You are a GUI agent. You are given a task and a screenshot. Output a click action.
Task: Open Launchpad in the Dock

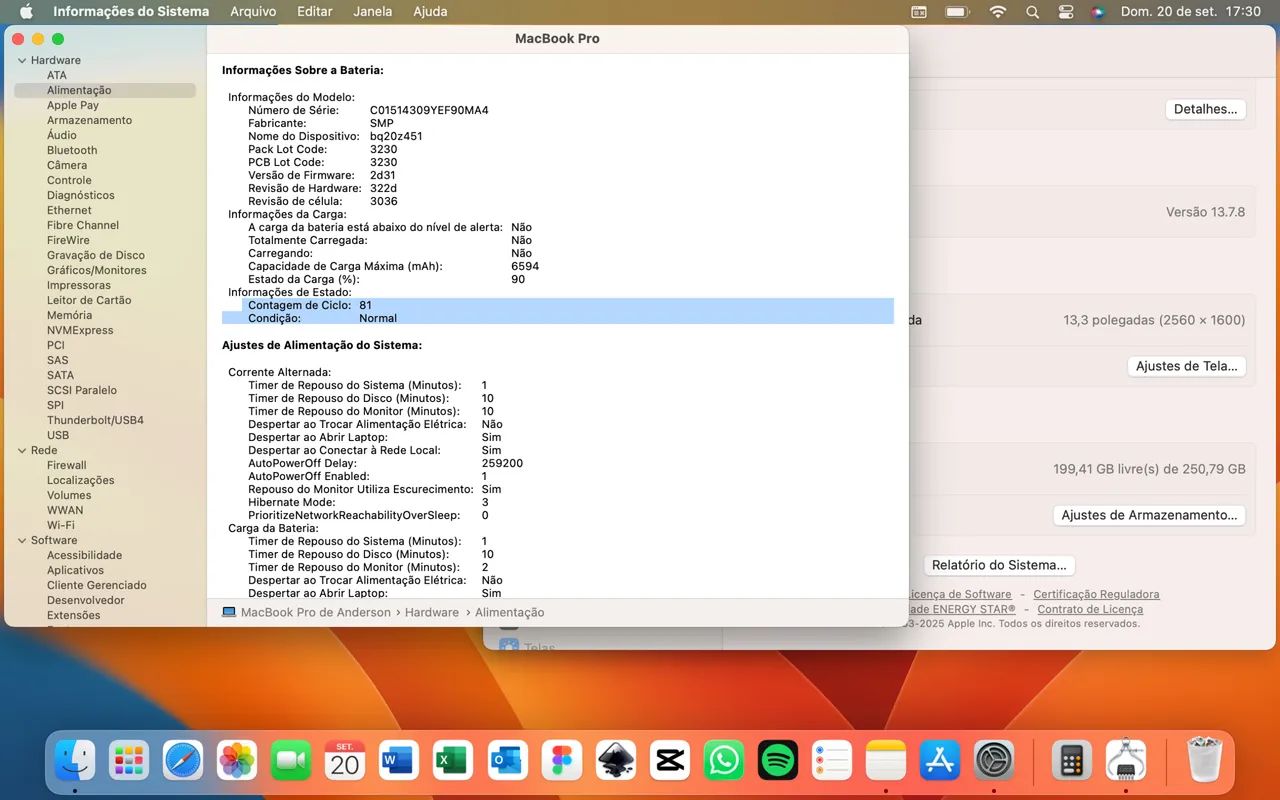coord(129,761)
